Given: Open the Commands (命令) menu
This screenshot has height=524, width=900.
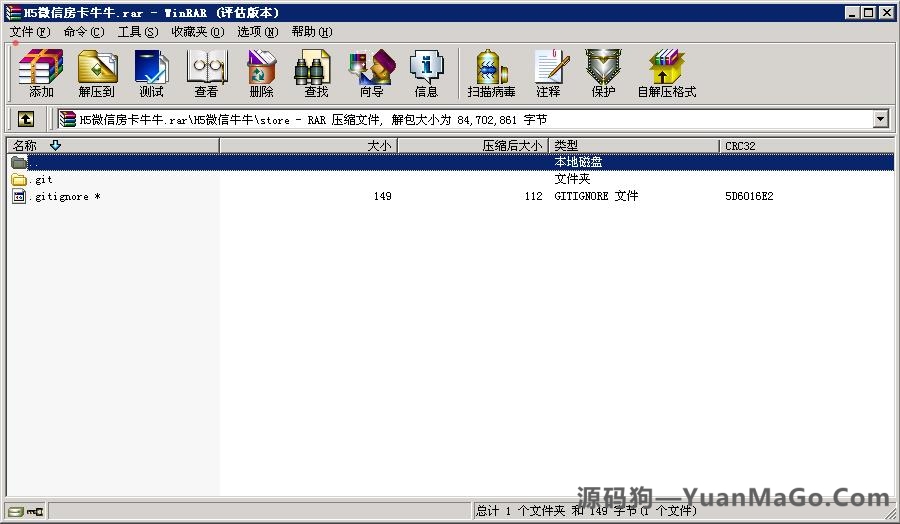Looking at the screenshot, I should (x=84, y=32).
